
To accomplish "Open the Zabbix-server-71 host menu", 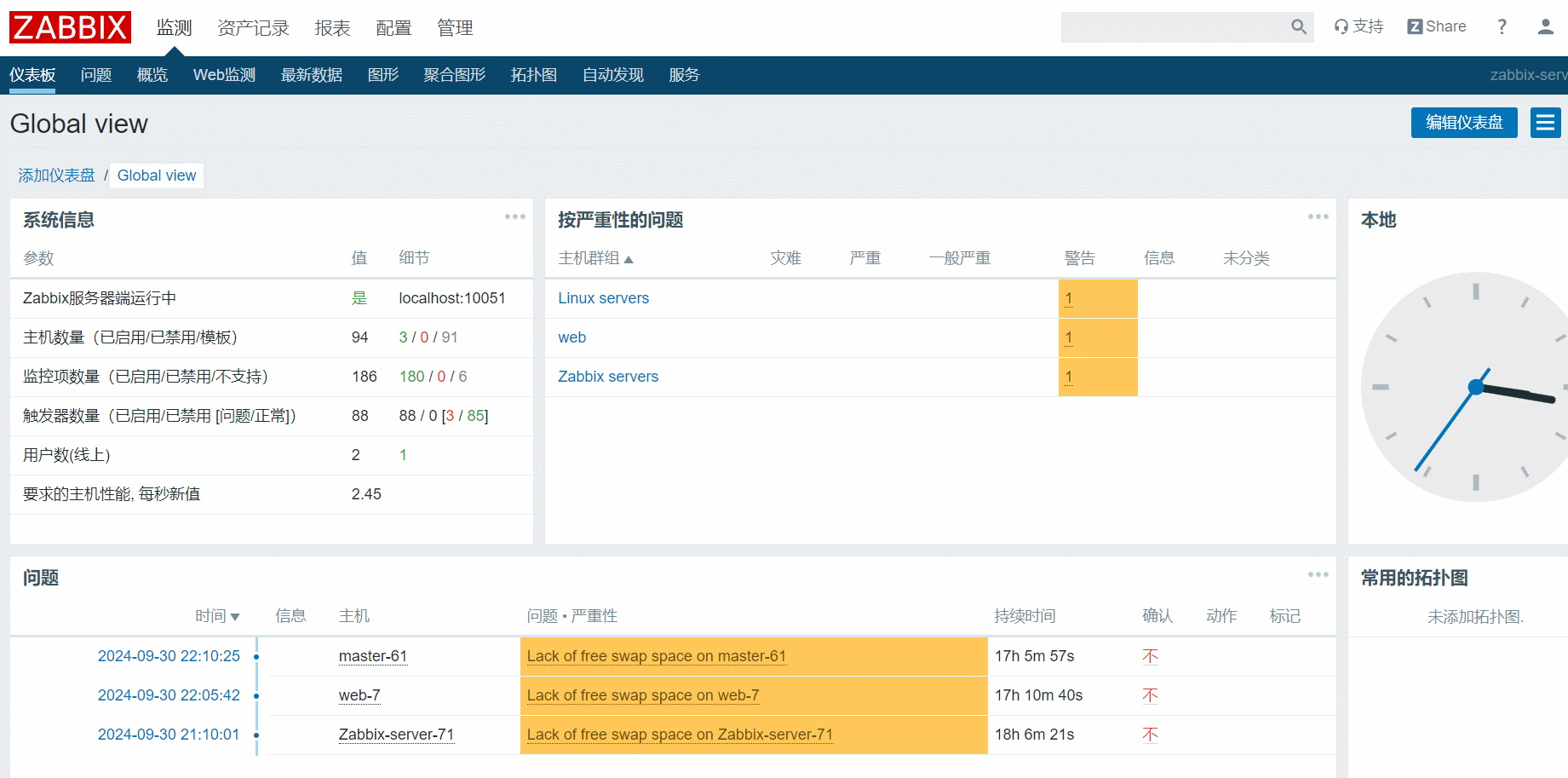I will [x=396, y=735].
